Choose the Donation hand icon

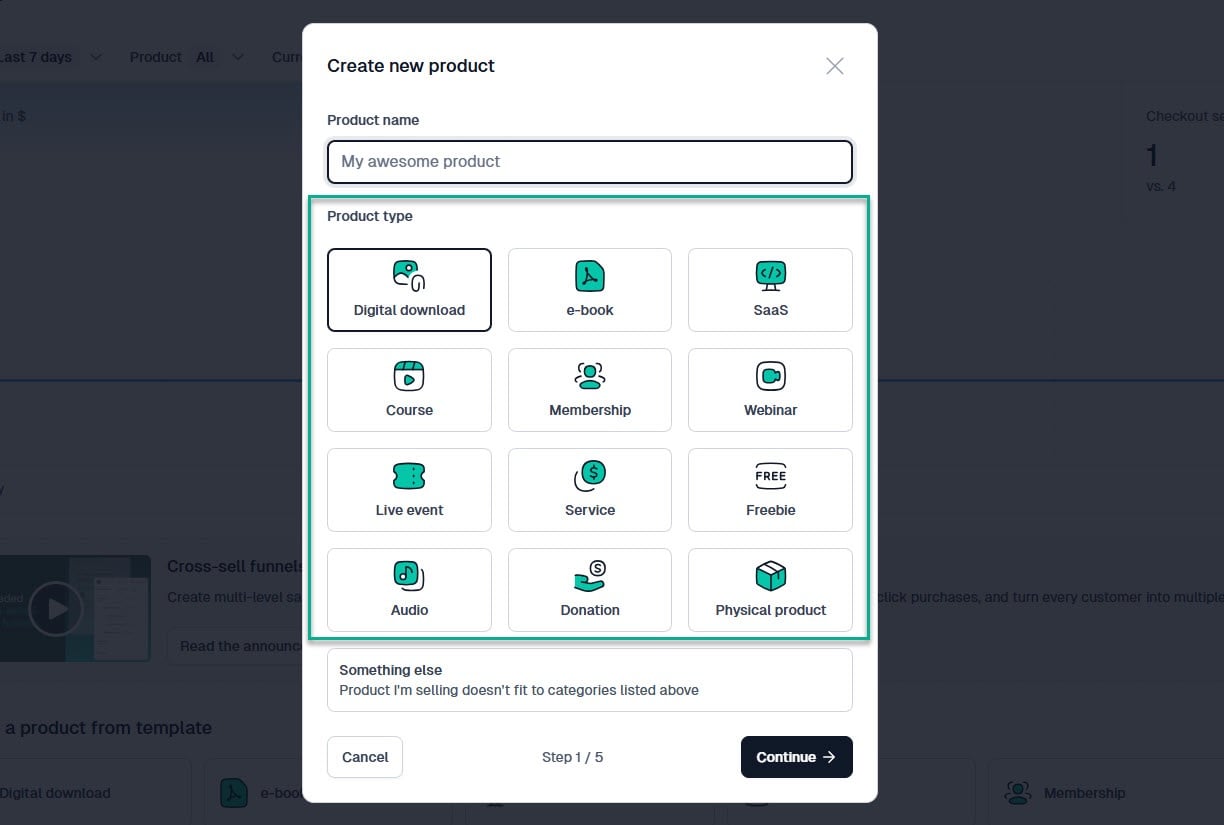(590, 576)
